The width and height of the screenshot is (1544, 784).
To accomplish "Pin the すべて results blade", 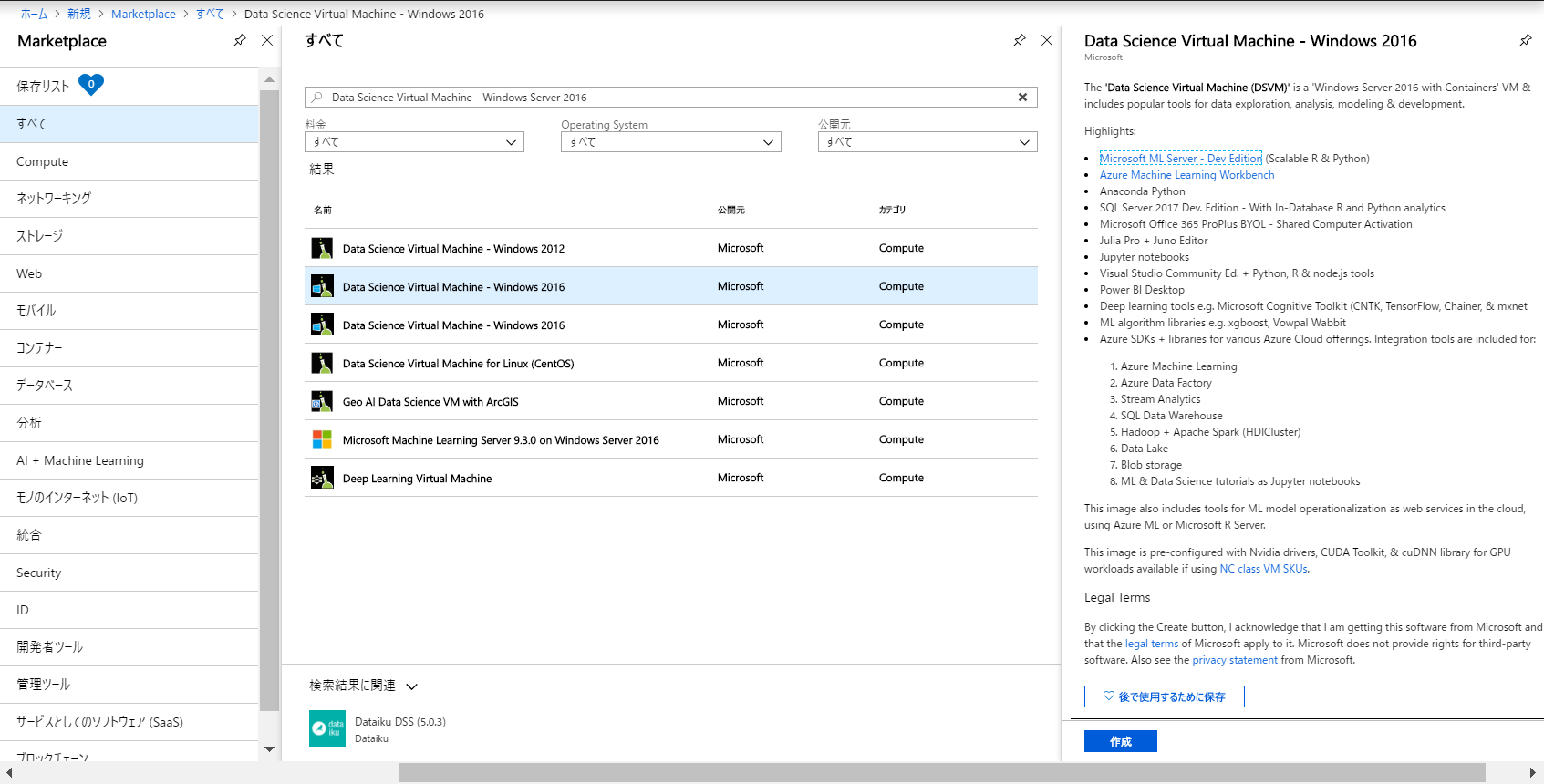I will tap(1019, 41).
